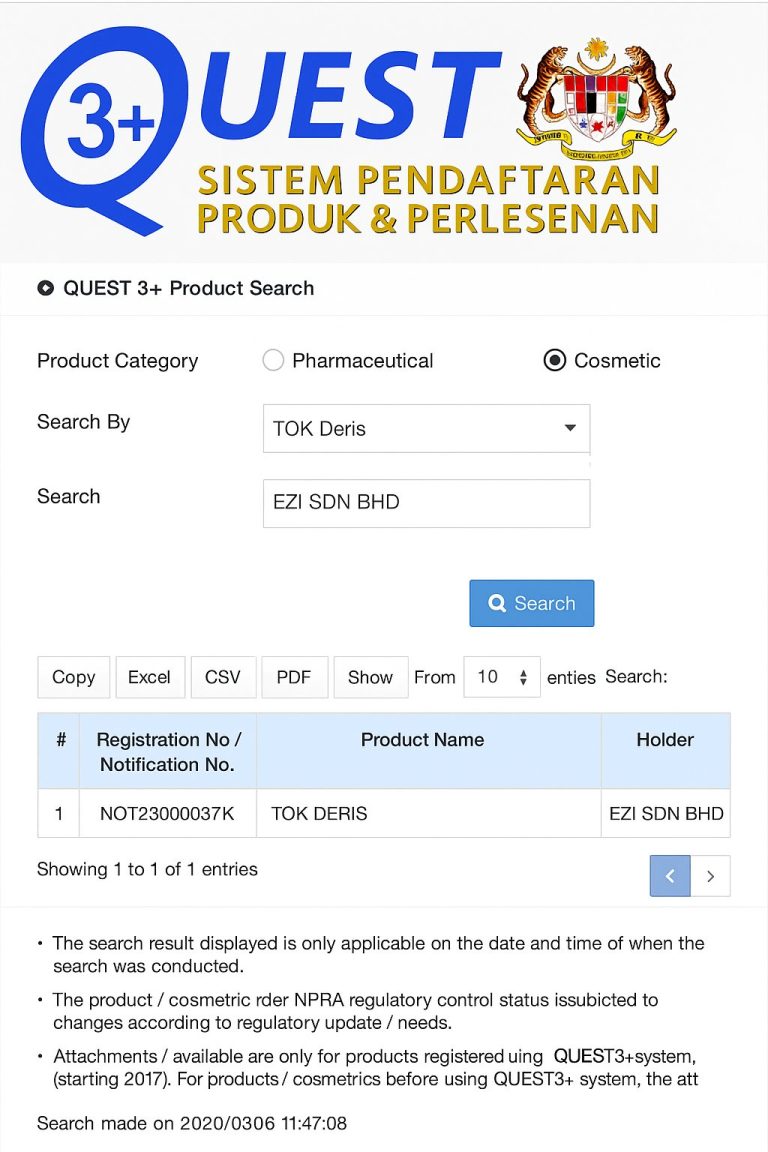The height and width of the screenshot is (1152, 768).
Task: Select the Pharmaceutical radio button
Action: pos(273,361)
